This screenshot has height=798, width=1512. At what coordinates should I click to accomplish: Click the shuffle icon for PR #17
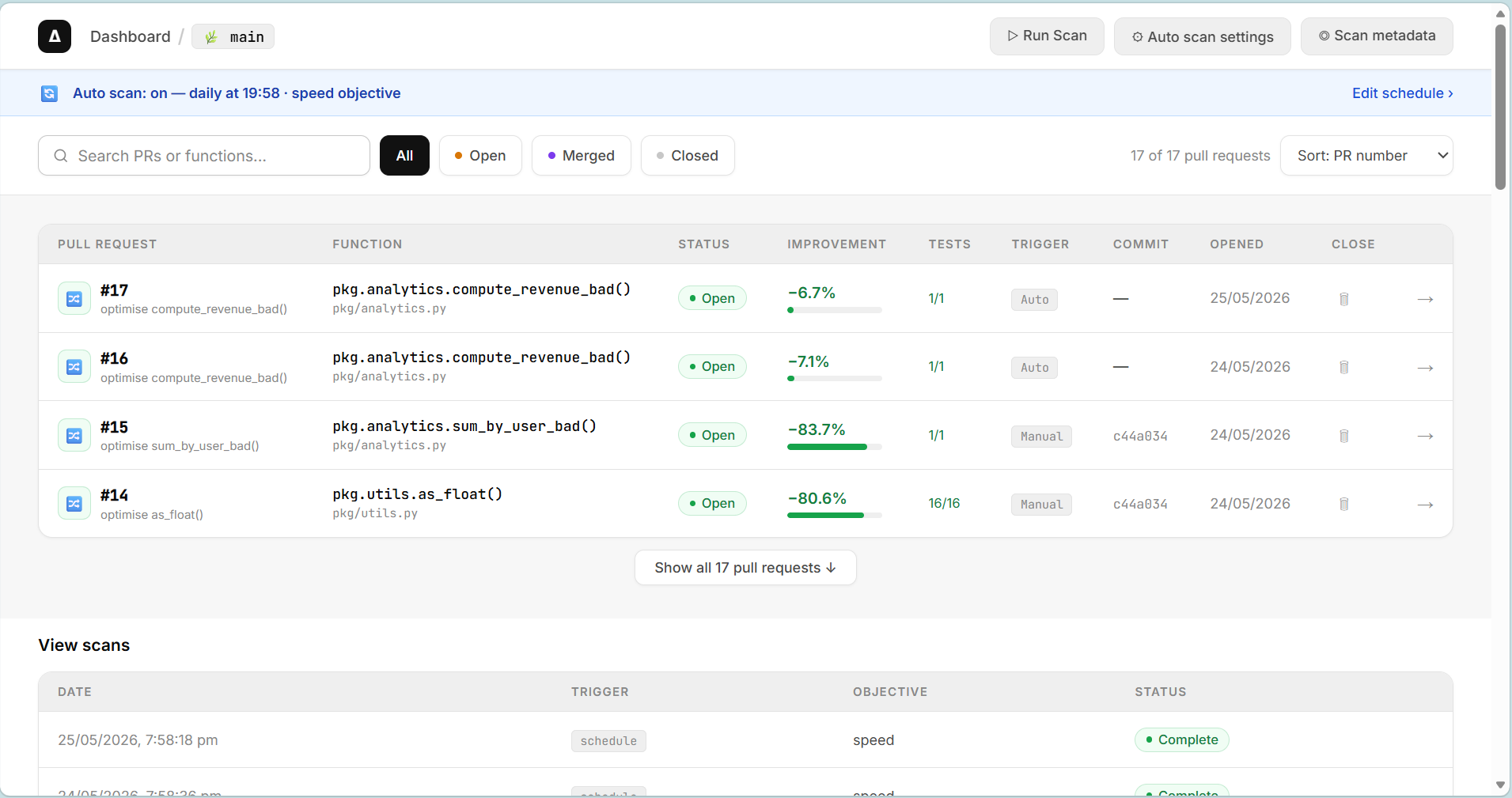click(74, 299)
